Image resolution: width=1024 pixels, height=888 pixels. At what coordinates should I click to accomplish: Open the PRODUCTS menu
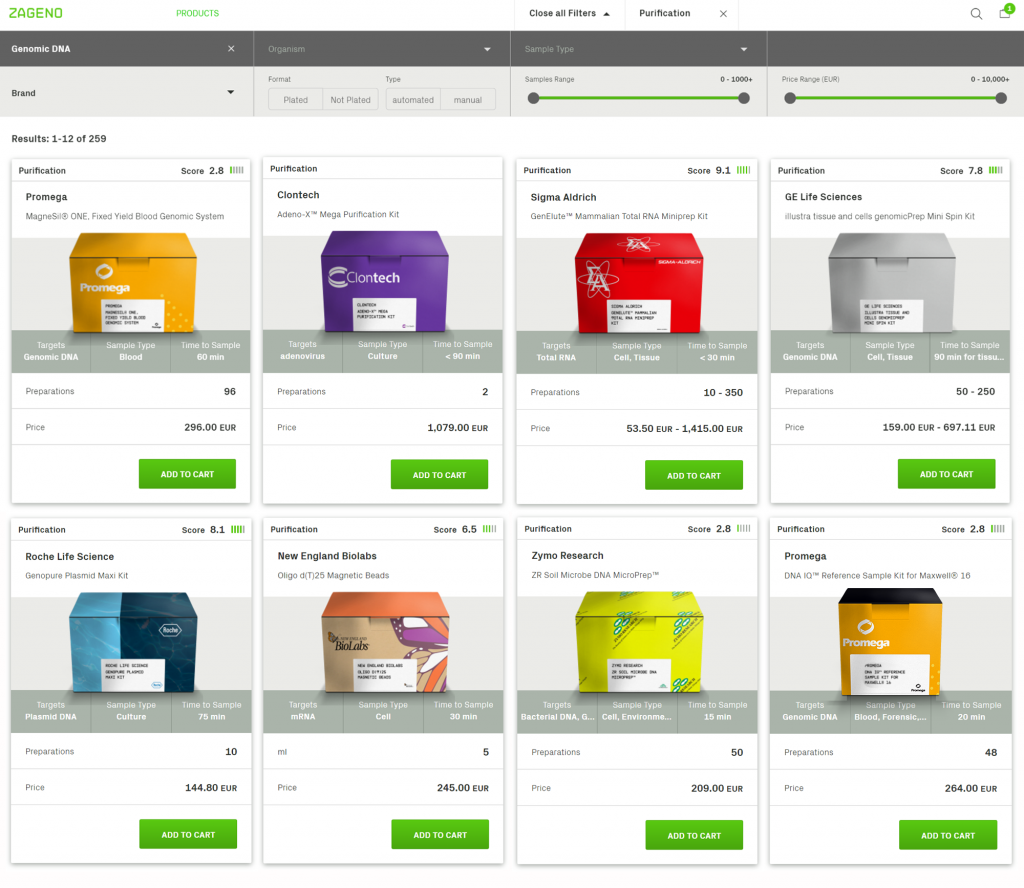tap(197, 13)
